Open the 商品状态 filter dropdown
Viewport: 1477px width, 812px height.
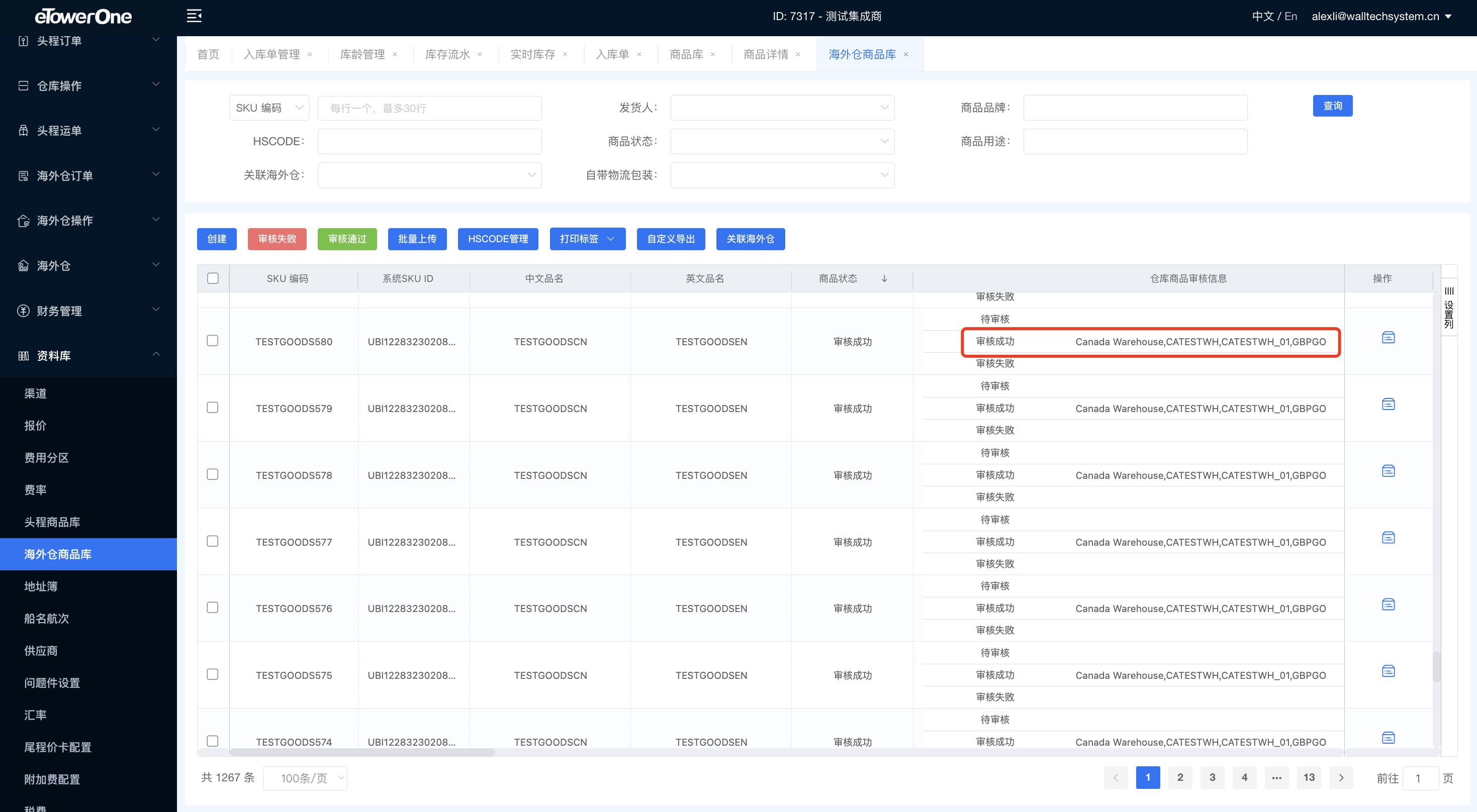pyautogui.click(x=782, y=142)
